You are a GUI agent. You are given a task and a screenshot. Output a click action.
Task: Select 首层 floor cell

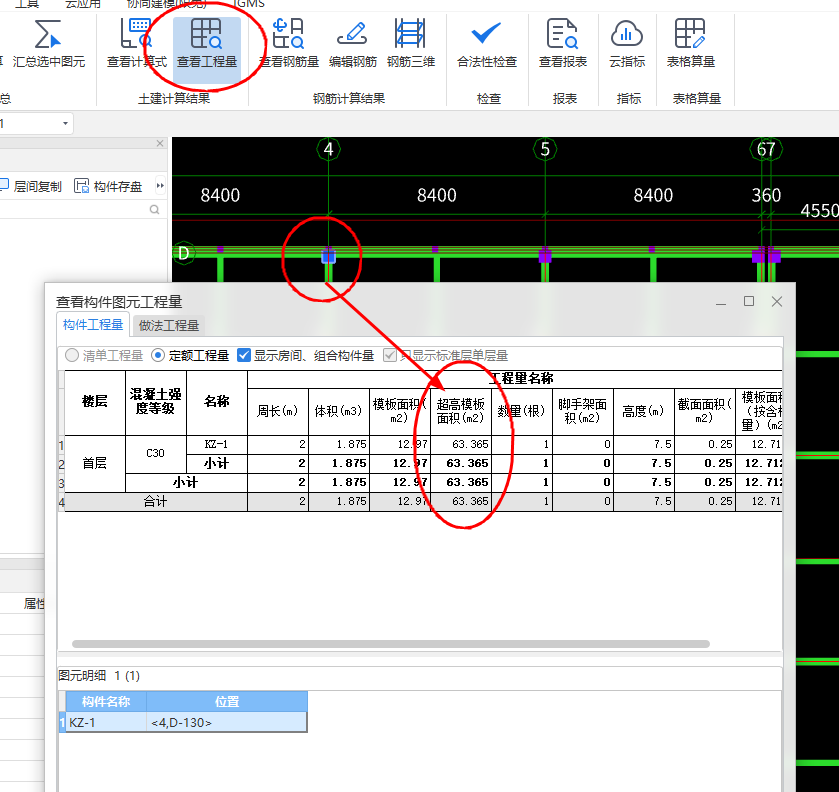tap(95, 463)
